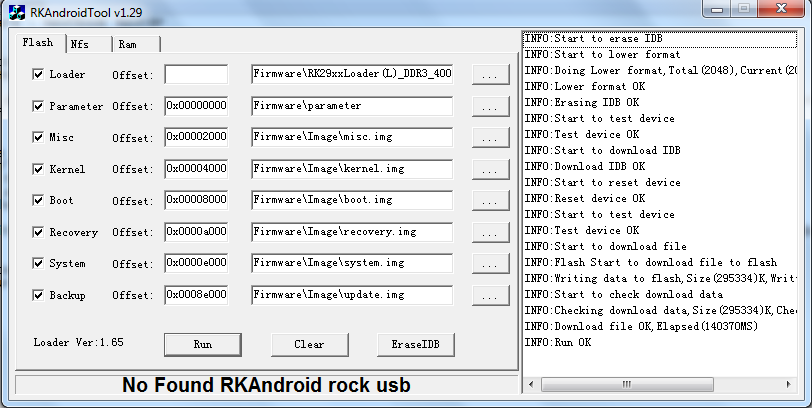Click the Run button
Viewport: 812px width, 408px height.
coord(202,344)
